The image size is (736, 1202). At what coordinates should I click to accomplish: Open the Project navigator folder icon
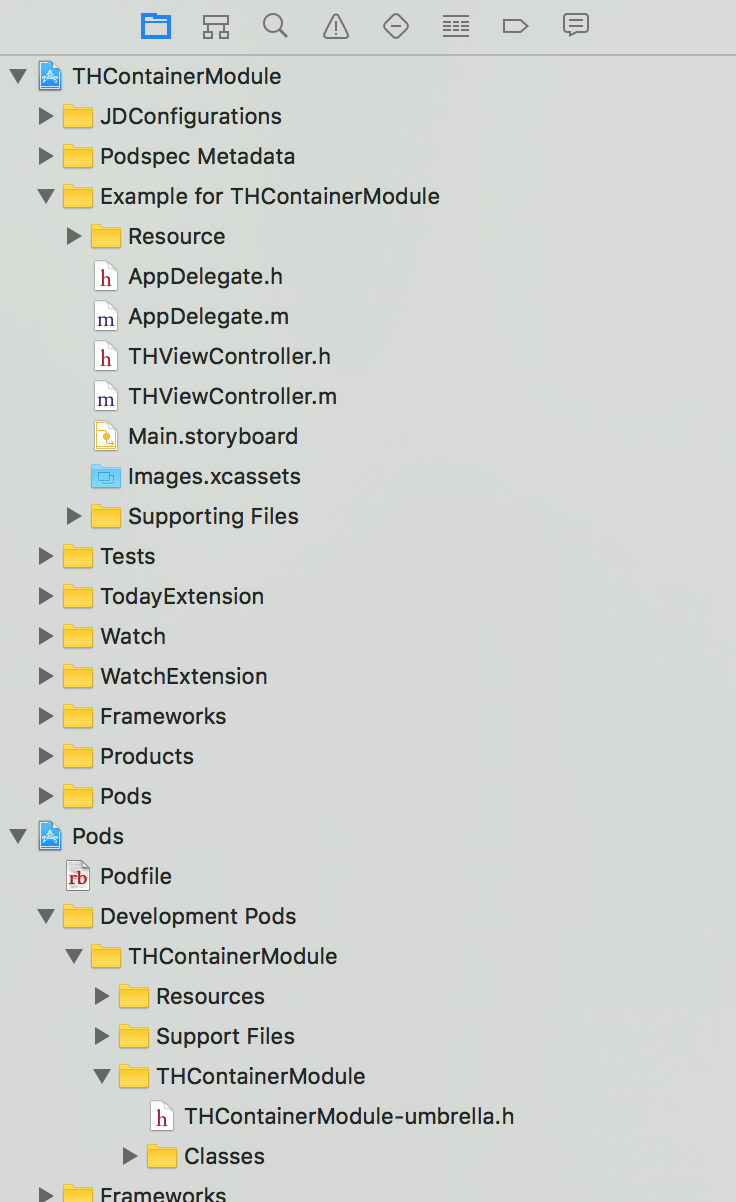[x=156, y=26]
